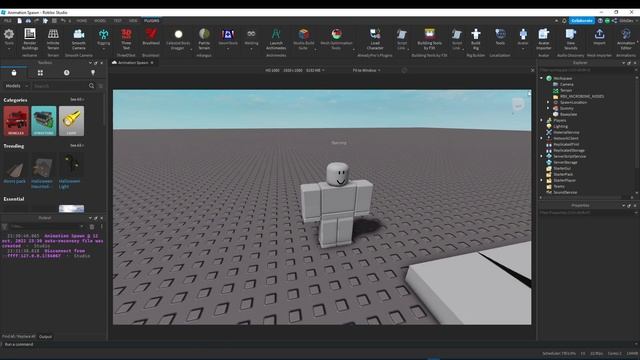Switch to the HOME ribbon tab
Screen dimensions: 640x360
pyautogui.click(x=82, y=20)
